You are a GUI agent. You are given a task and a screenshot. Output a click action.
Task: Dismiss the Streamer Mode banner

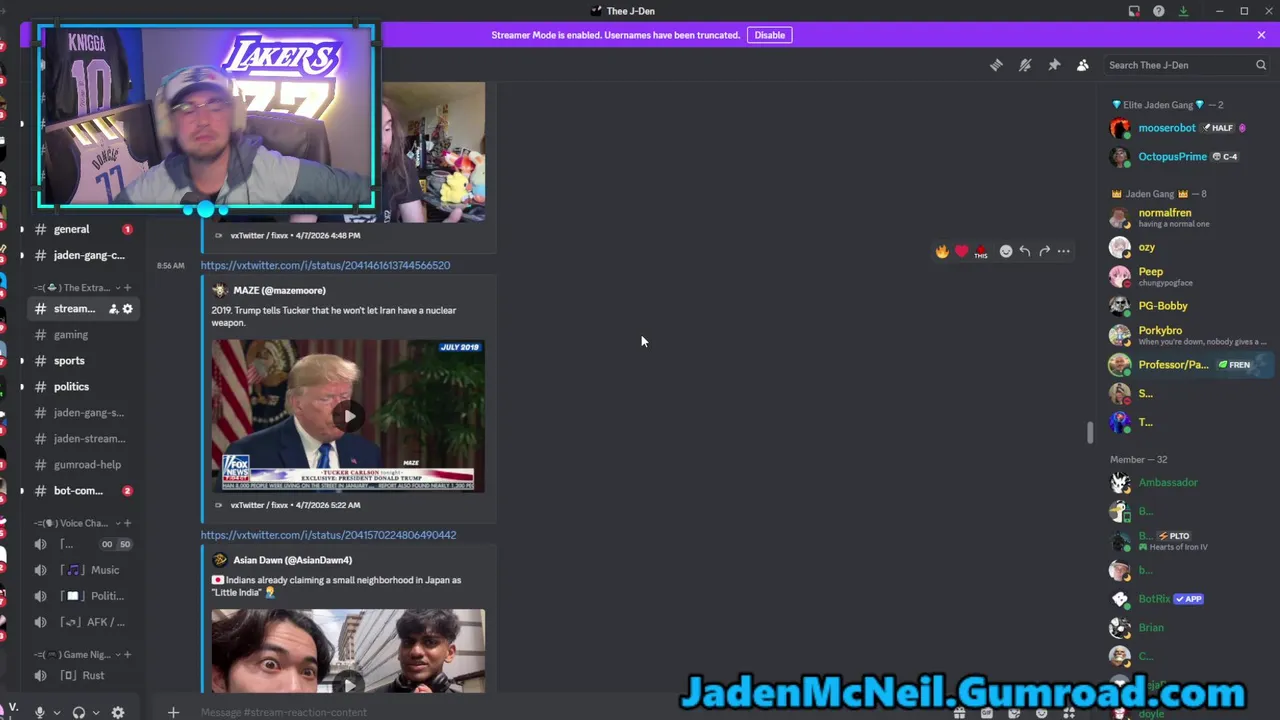point(1261,35)
